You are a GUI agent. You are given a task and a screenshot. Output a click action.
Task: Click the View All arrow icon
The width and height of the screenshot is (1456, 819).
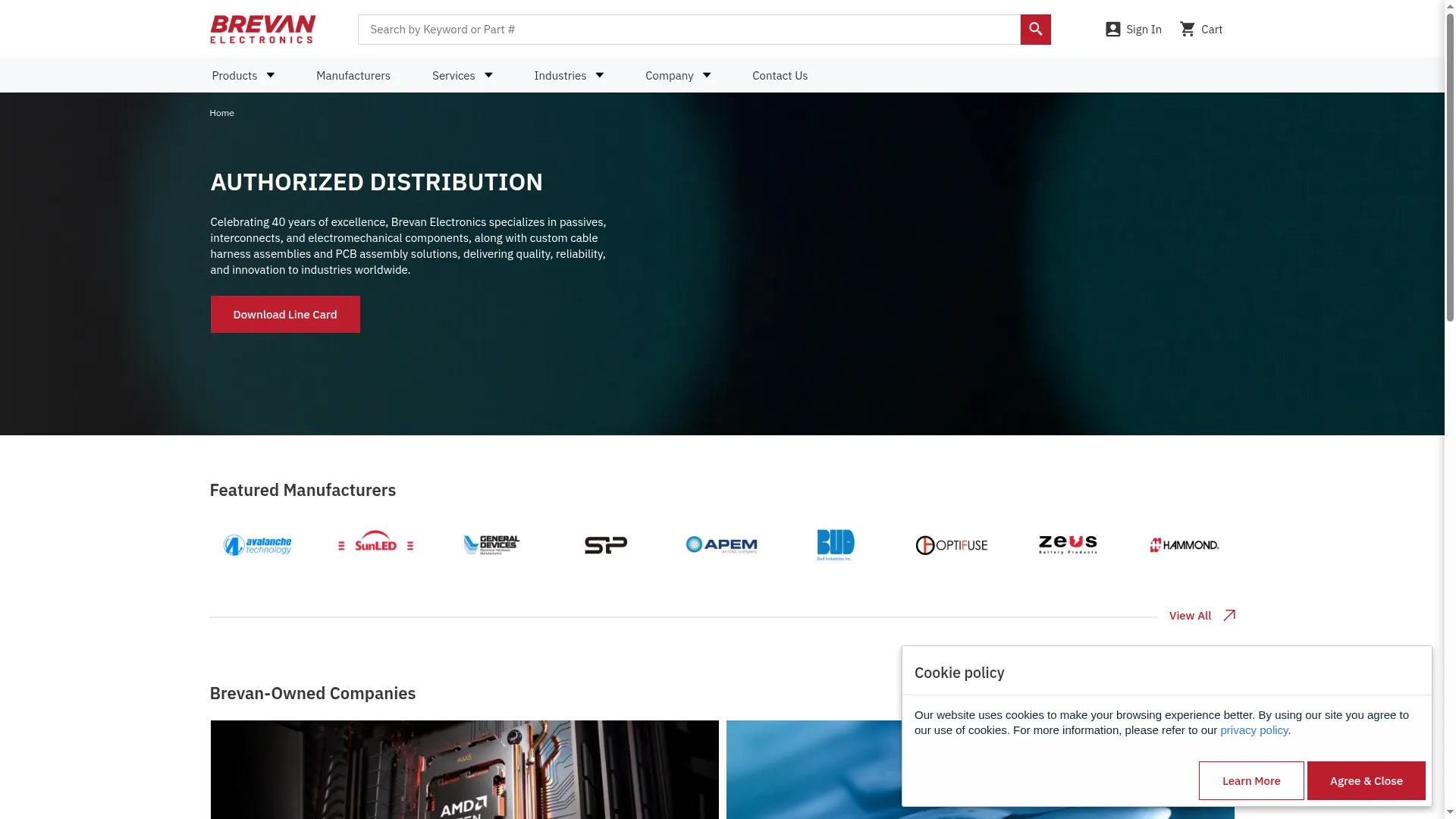(1229, 615)
